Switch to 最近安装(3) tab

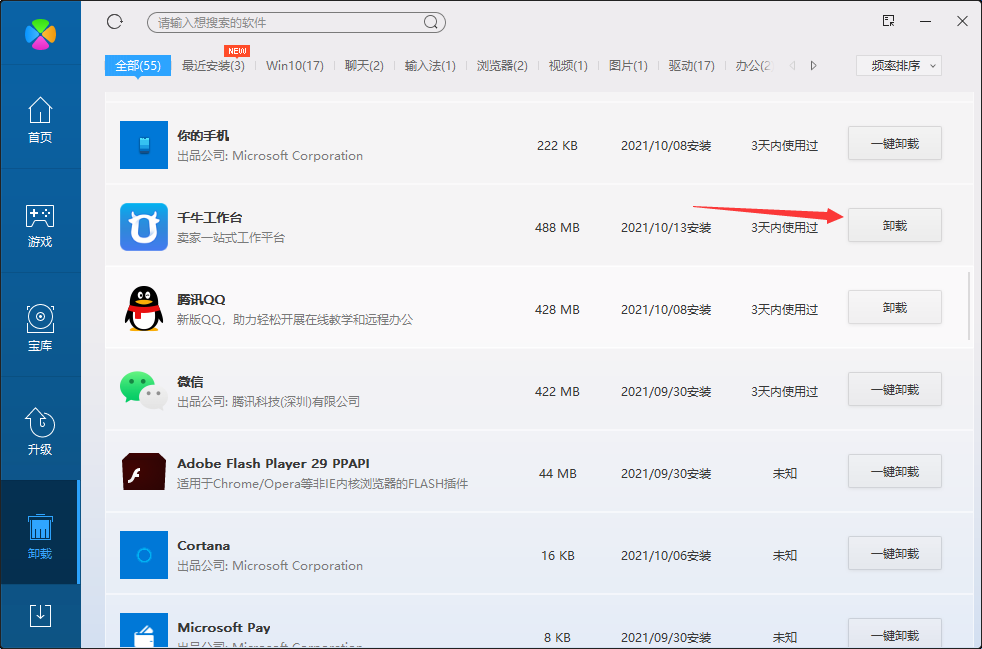tap(213, 66)
